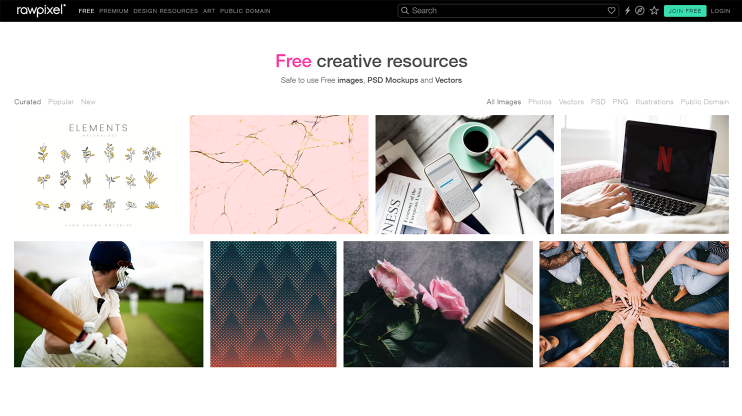The width and height of the screenshot is (742, 416).
Task: Open the compass explore icon
Action: pyautogui.click(x=640, y=10)
